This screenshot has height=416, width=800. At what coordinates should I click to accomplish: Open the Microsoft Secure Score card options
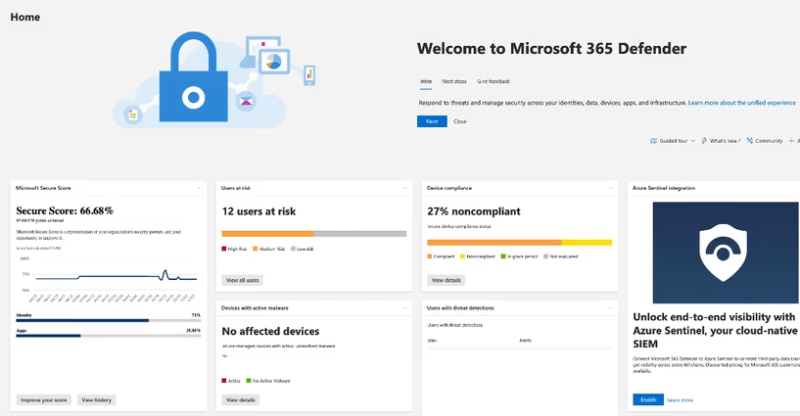coord(199,188)
